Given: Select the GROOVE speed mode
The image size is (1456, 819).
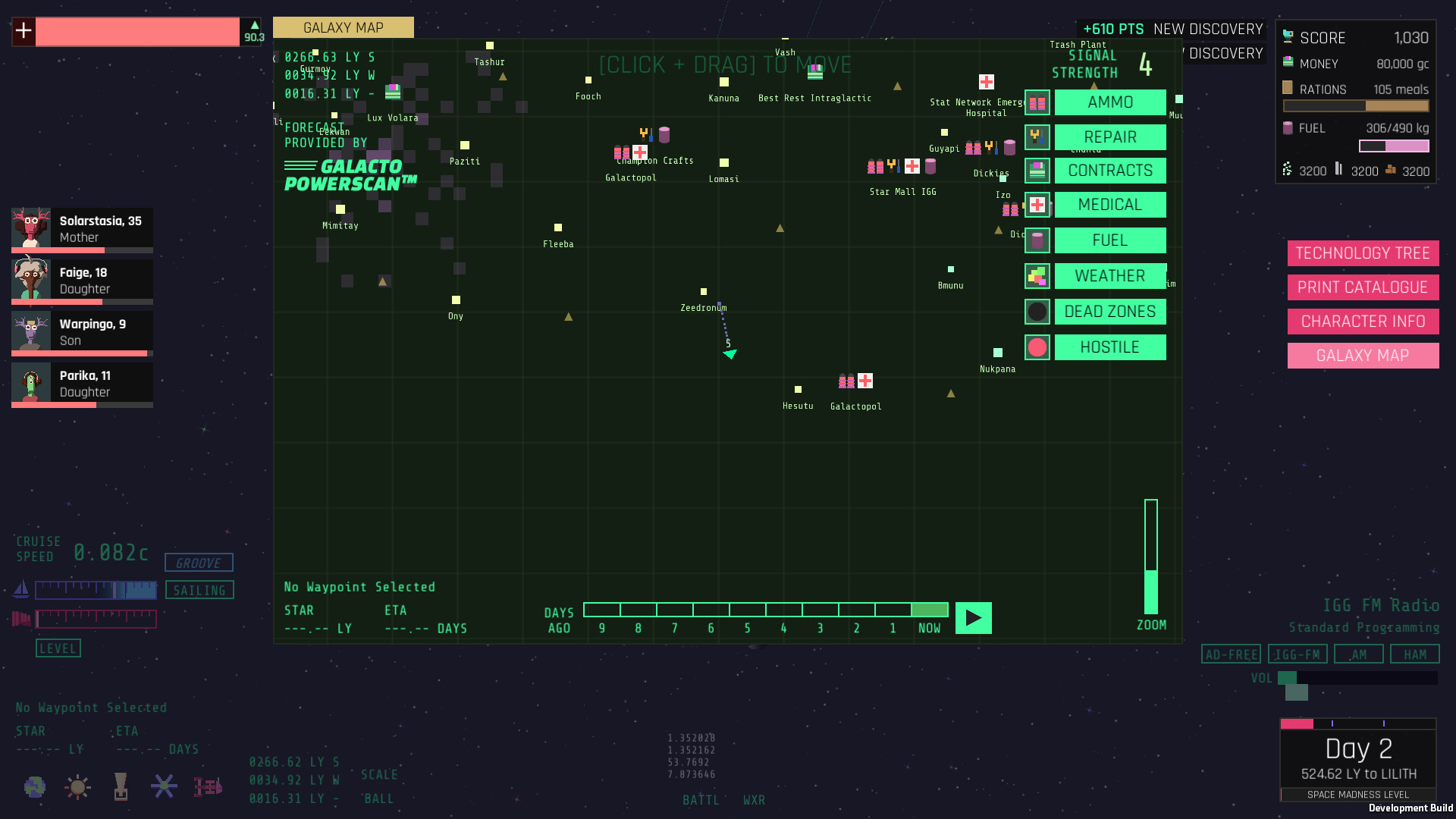Looking at the screenshot, I should (199, 563).
